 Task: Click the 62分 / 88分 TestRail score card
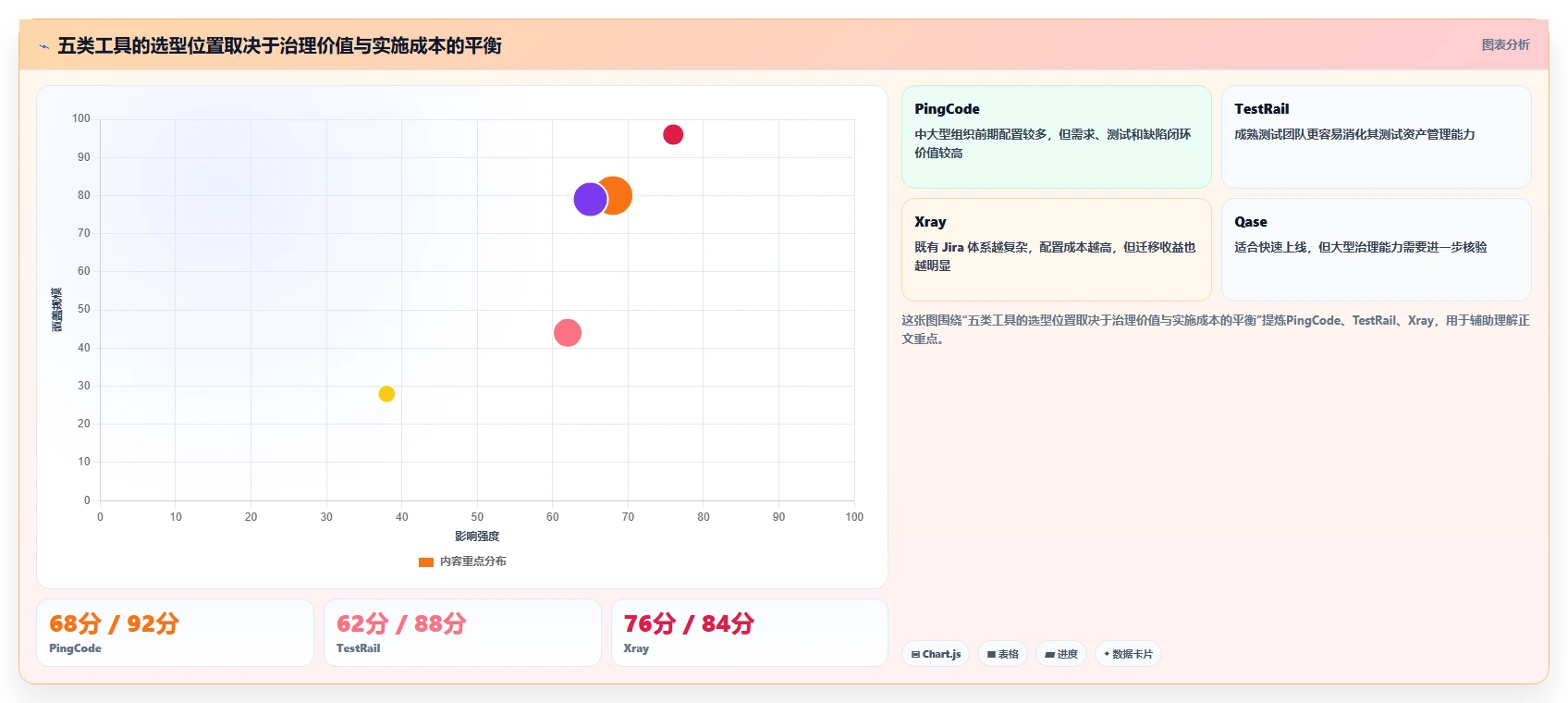(x=462, y=633)
